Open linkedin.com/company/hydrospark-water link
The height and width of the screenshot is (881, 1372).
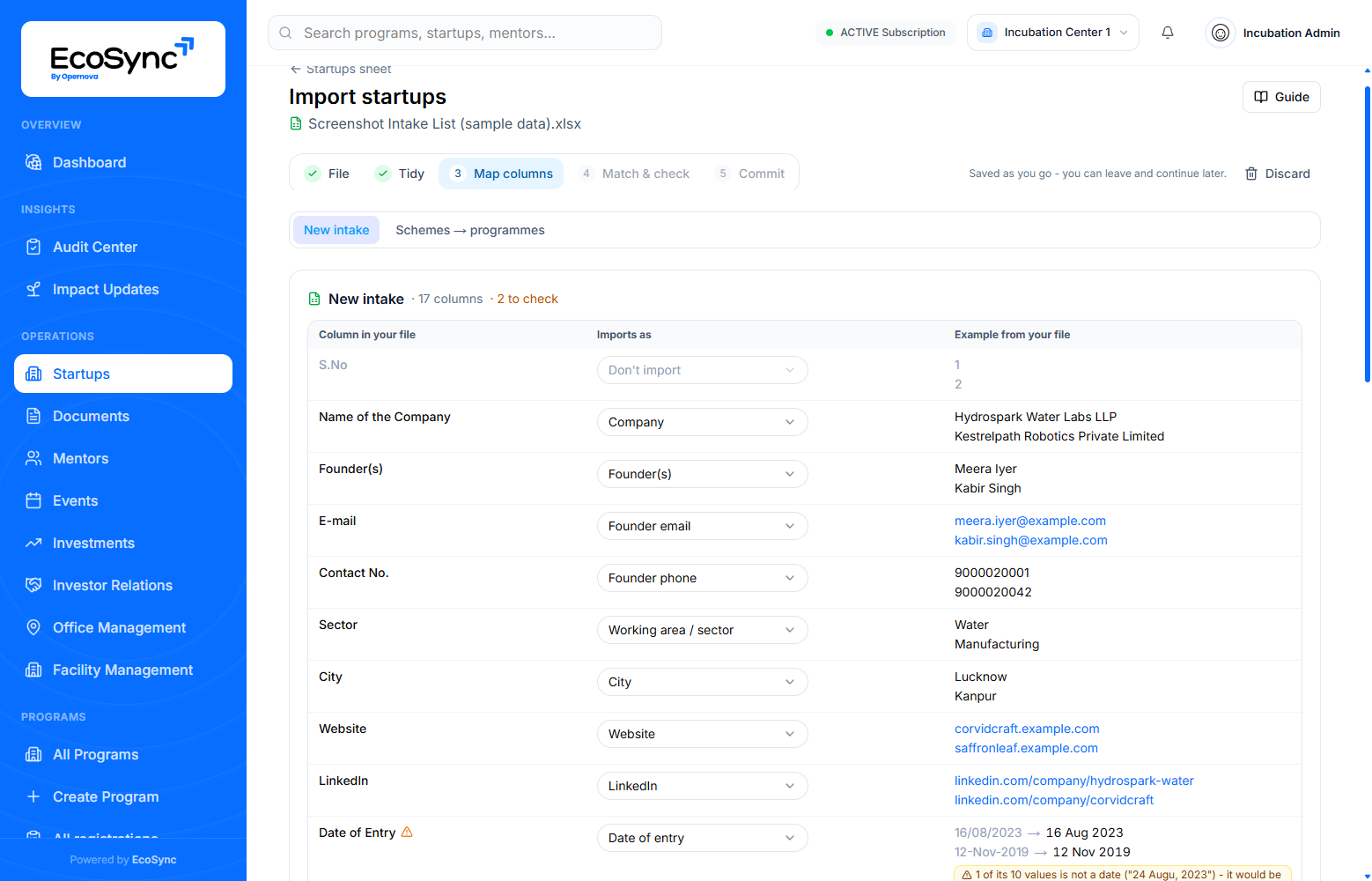pos(1074,781)
